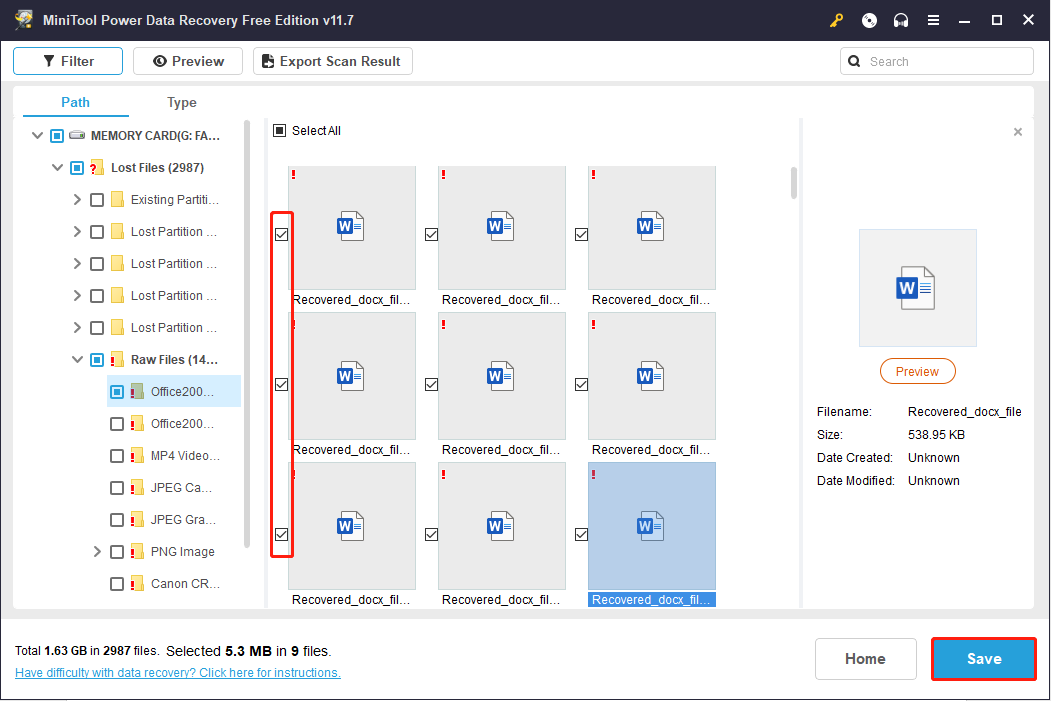
Task: Expand the Existing Partition folder
Action: (x=77, y=200)
